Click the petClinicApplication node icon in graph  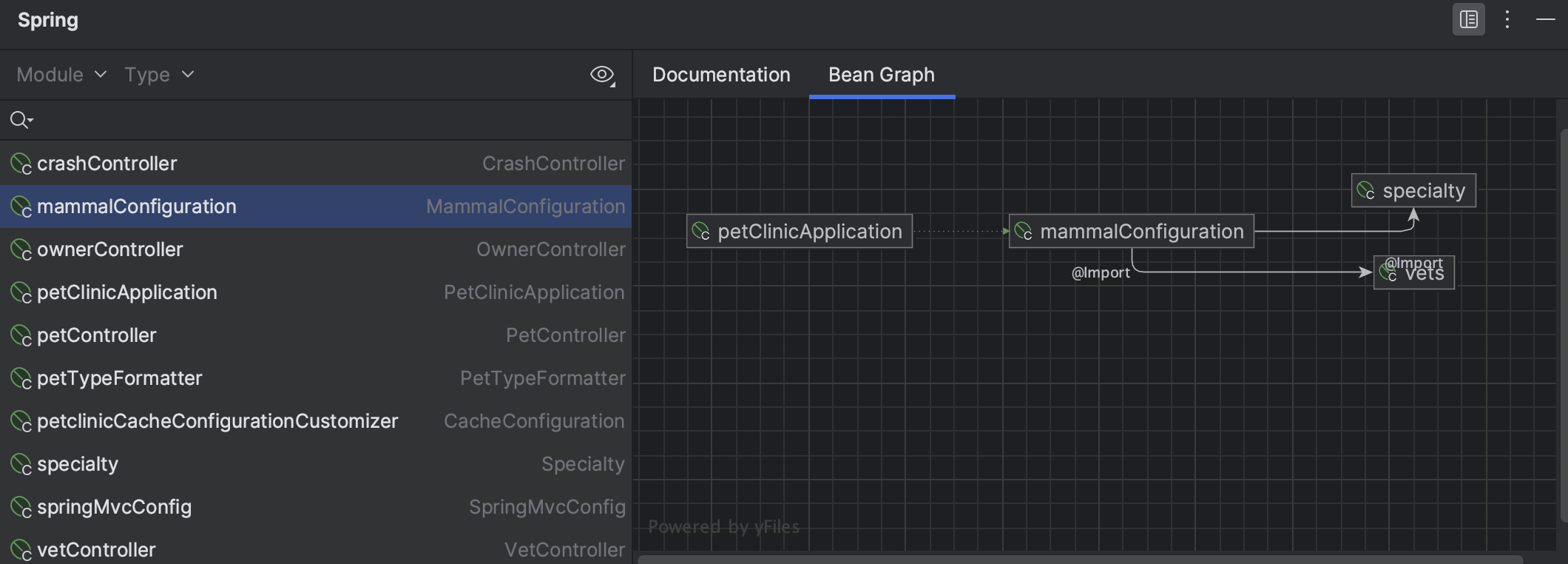[x=700, y=232]
